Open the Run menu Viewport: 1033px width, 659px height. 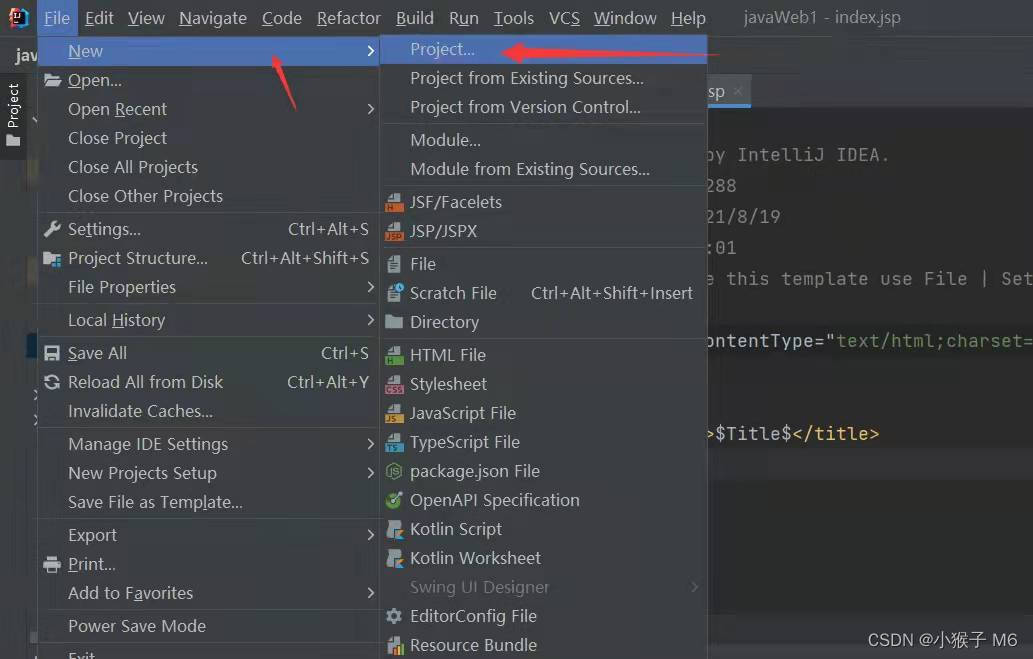(464, 18)
